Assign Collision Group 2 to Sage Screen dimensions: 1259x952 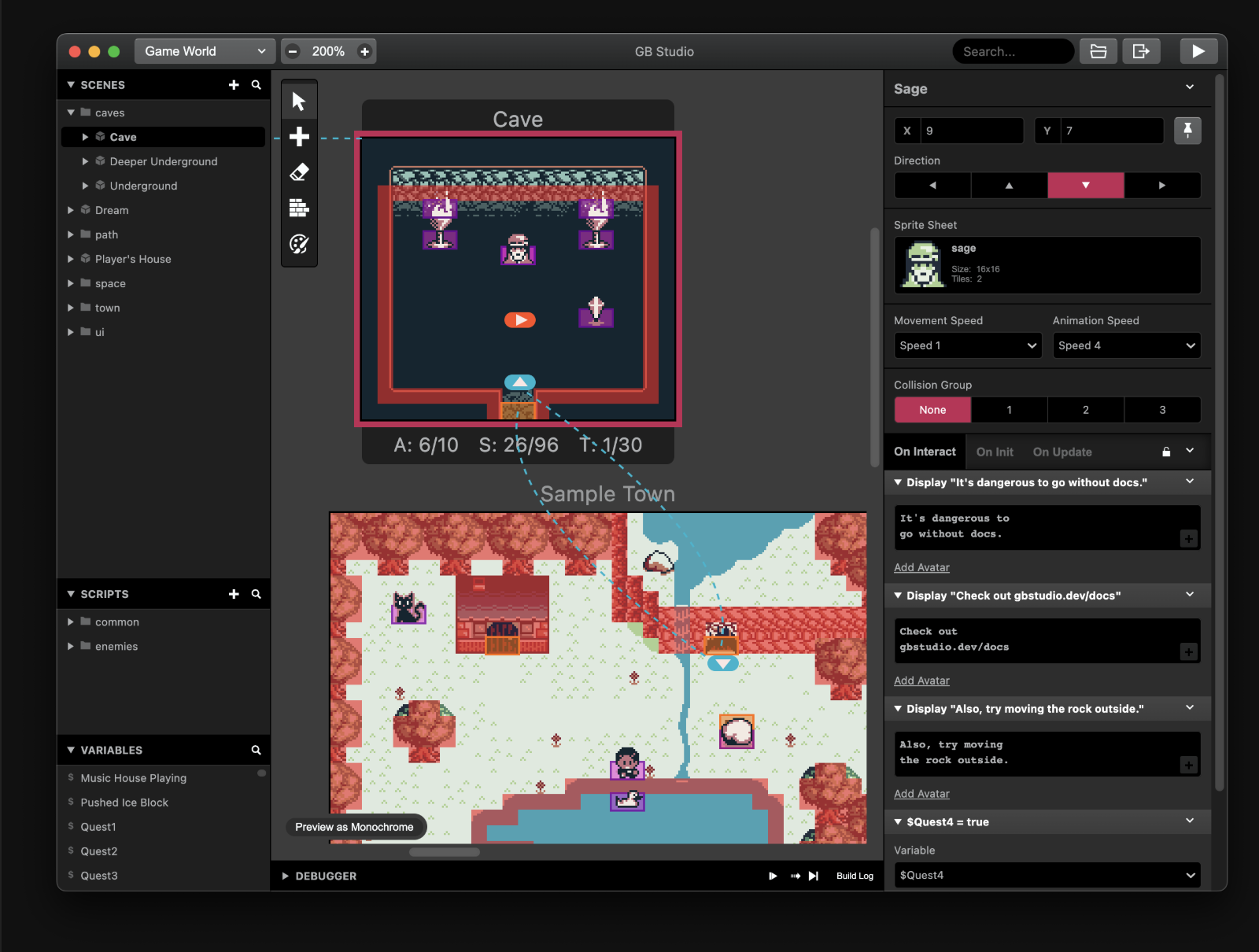[1086, 409]
